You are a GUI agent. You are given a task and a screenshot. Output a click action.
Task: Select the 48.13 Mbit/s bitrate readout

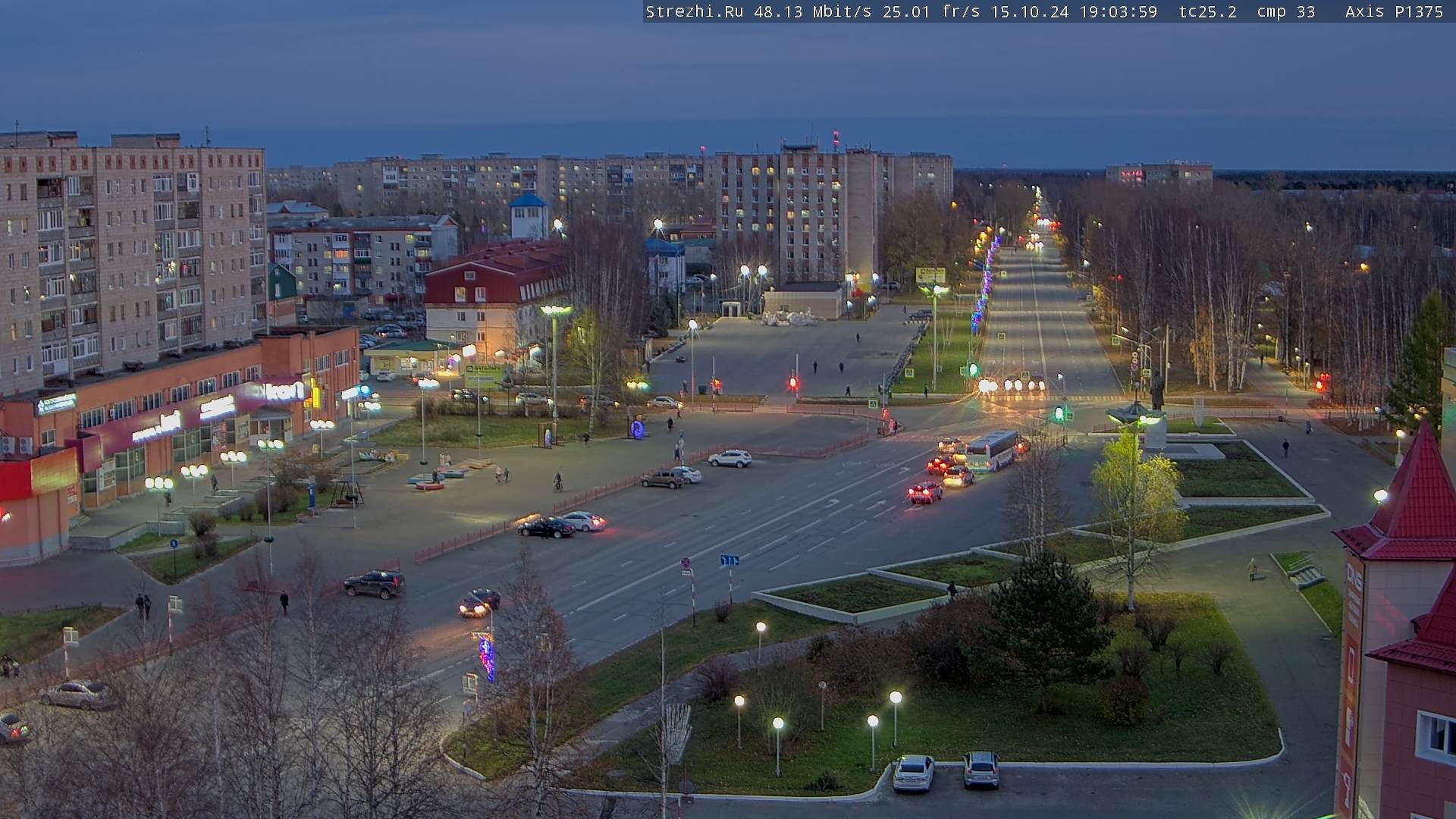pos(811,11)
